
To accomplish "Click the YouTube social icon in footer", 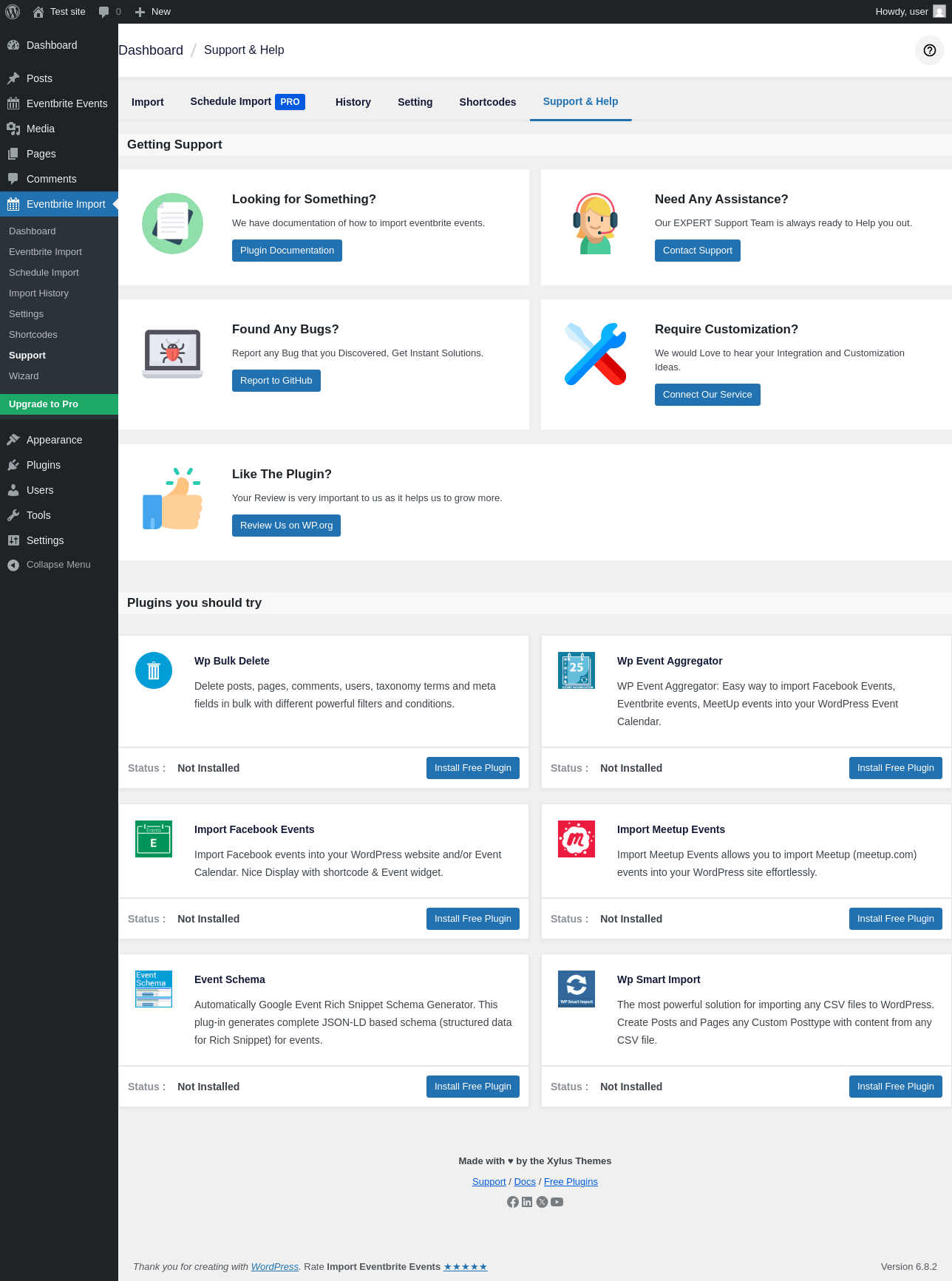I will pyautogui.click(x=557, y=1202).
